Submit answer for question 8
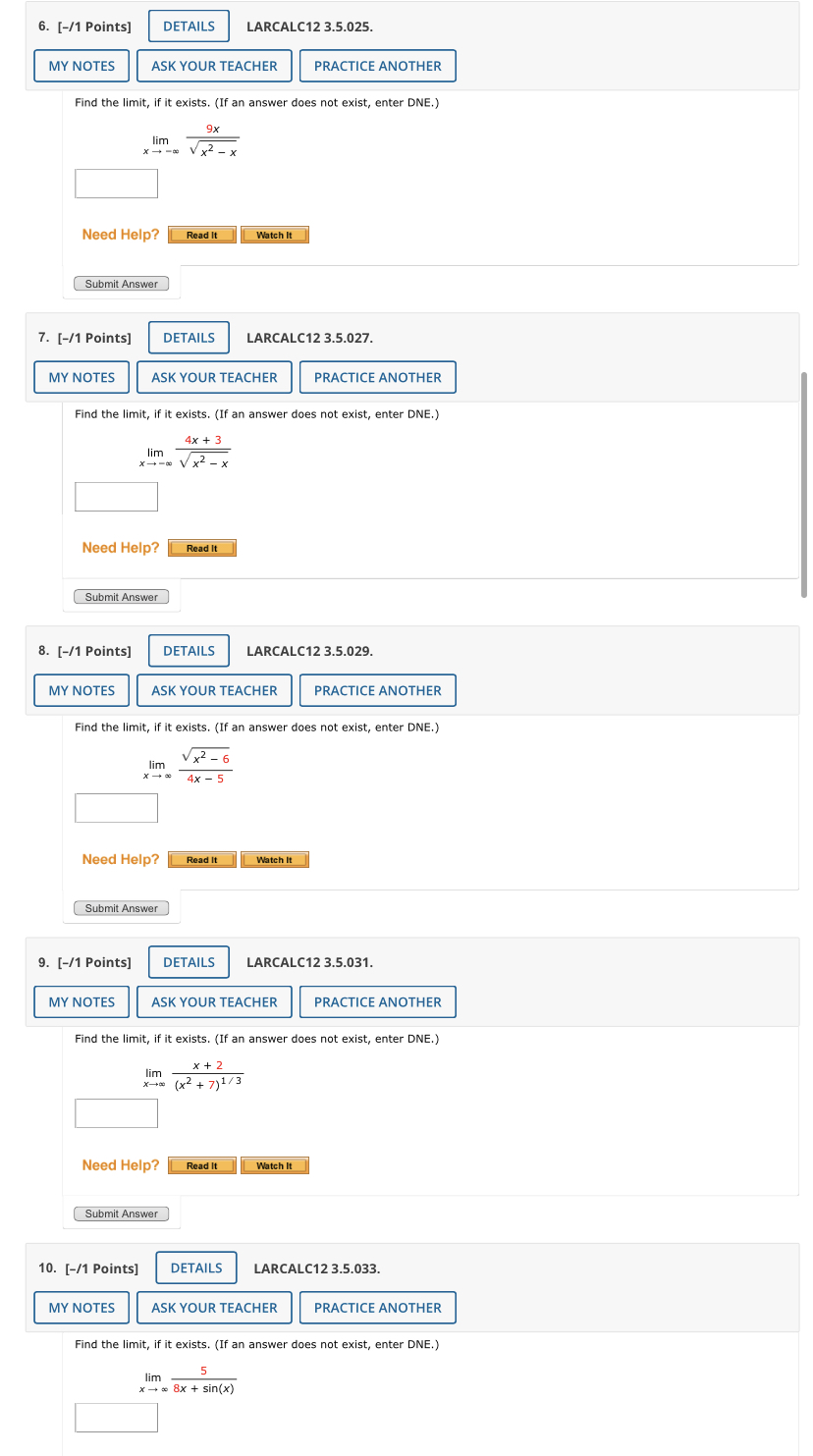813x1456 pixels. coord(121,907)
